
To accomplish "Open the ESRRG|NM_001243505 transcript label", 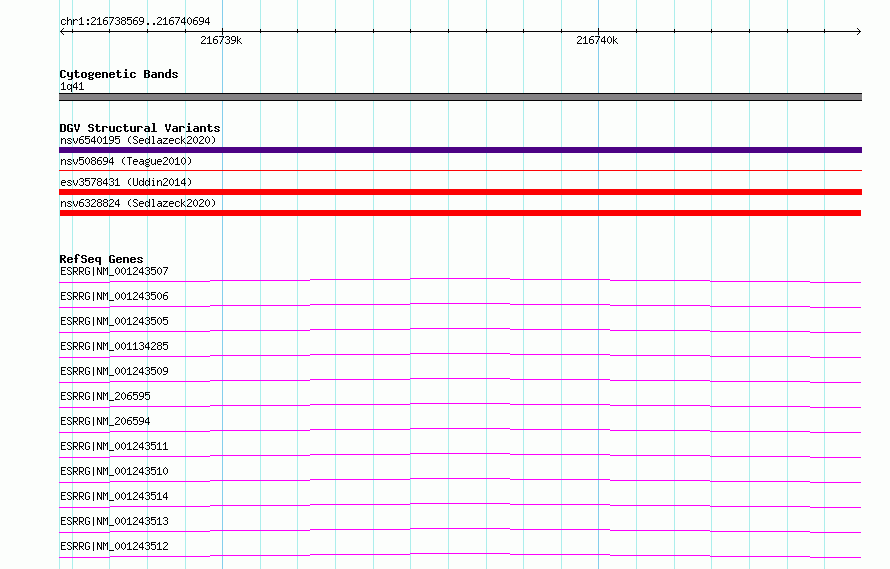I will point(114,321).
